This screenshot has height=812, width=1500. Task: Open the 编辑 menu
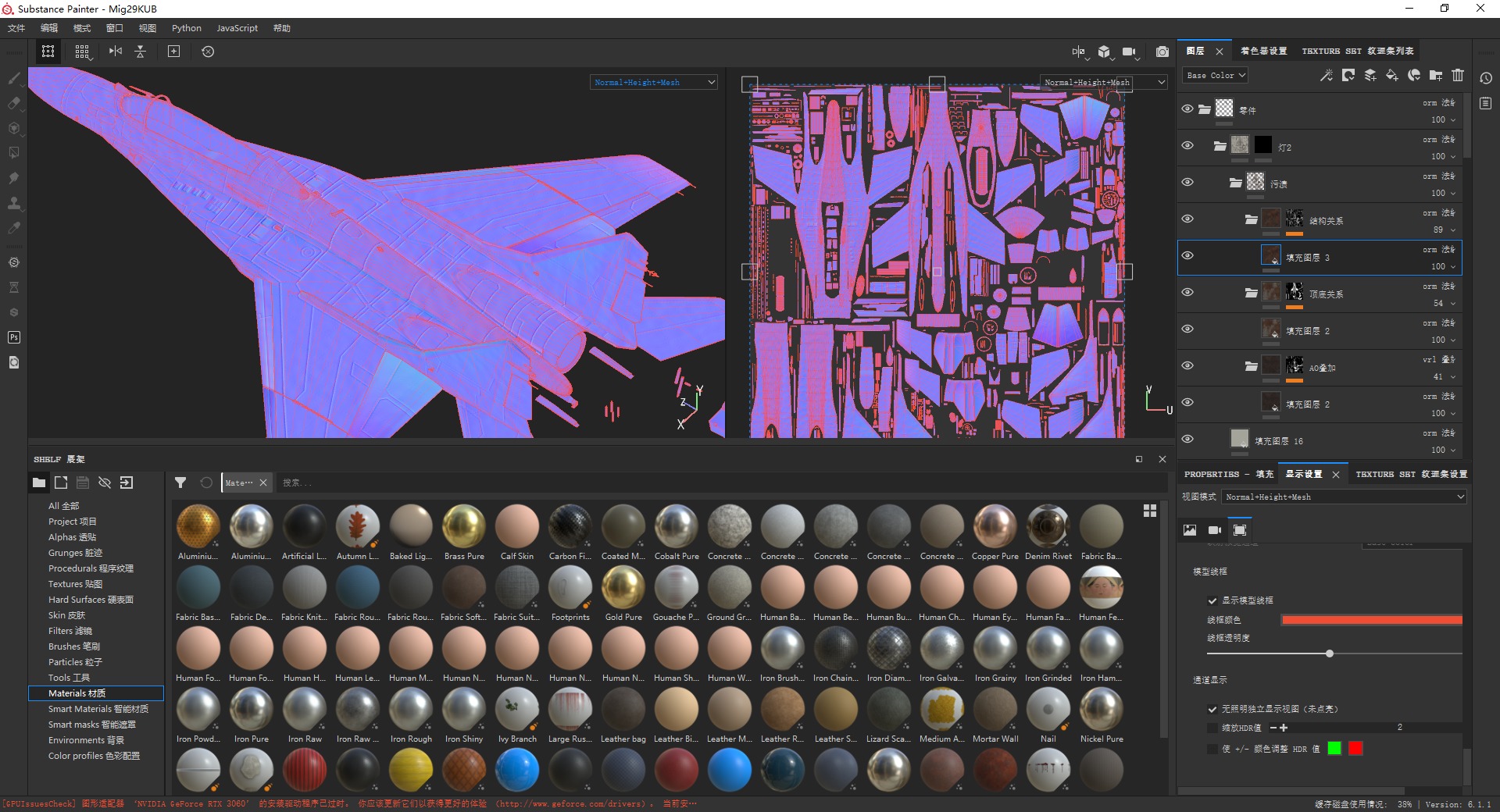pyautogui.click(x=49, y=28)
